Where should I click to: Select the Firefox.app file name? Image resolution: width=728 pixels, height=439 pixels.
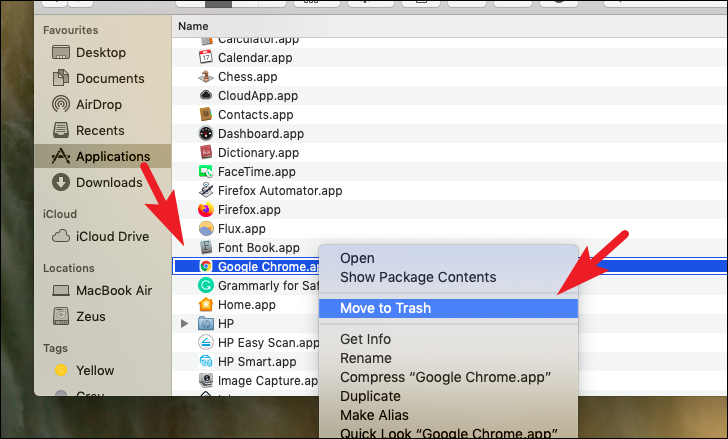click(x=249, y=210)
